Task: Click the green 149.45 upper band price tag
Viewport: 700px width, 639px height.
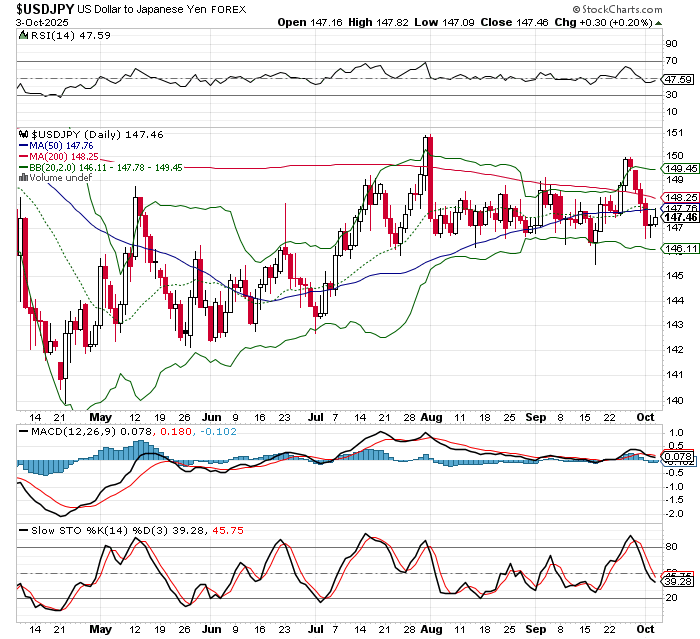Action: coord(681,170)
